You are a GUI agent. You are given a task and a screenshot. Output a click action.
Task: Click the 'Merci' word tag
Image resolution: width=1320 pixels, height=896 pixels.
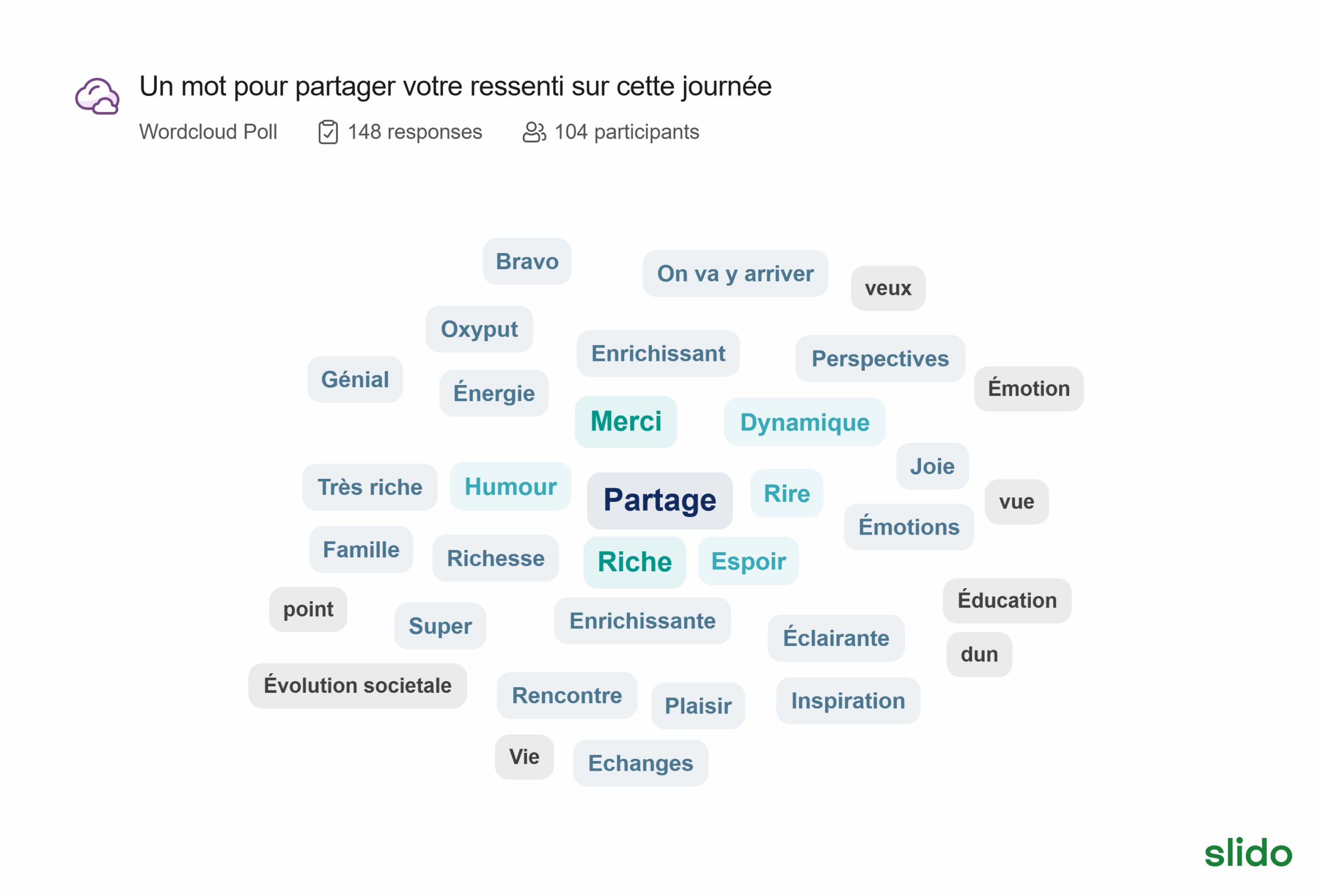coord(626,422)
